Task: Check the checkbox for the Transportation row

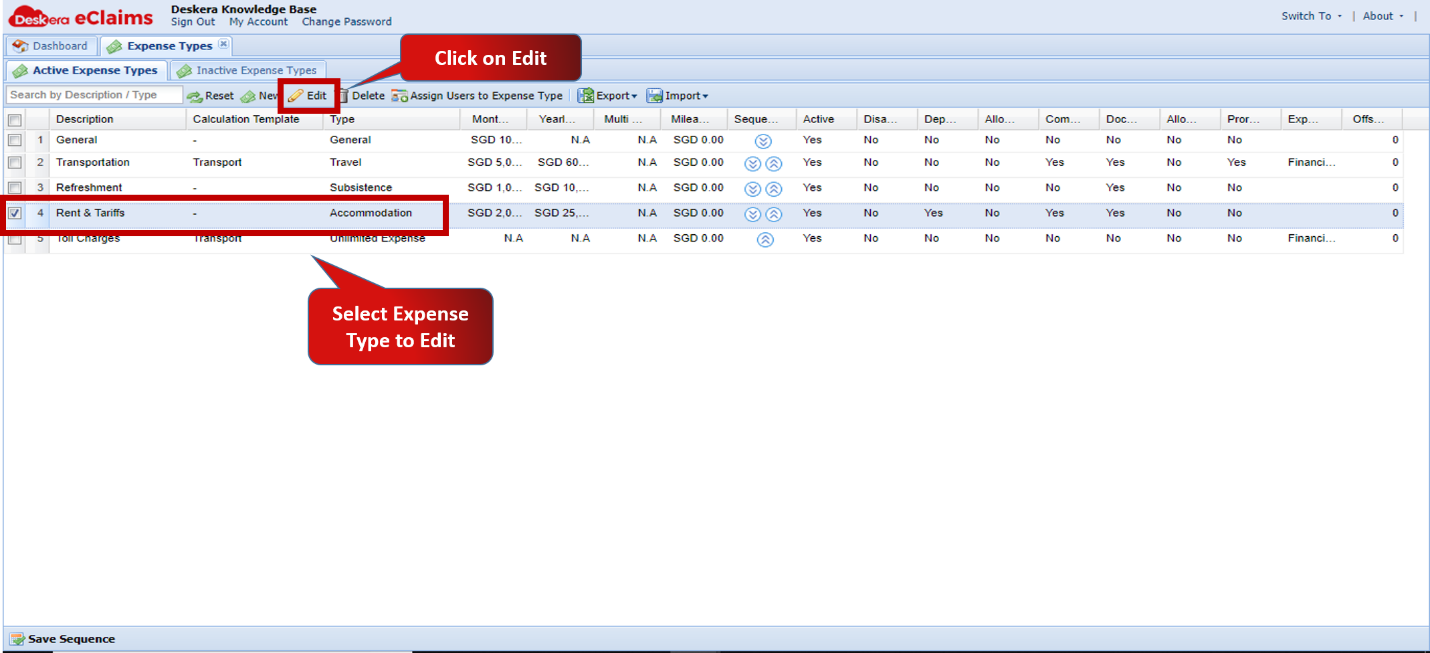Action: (x=14, y=162)
